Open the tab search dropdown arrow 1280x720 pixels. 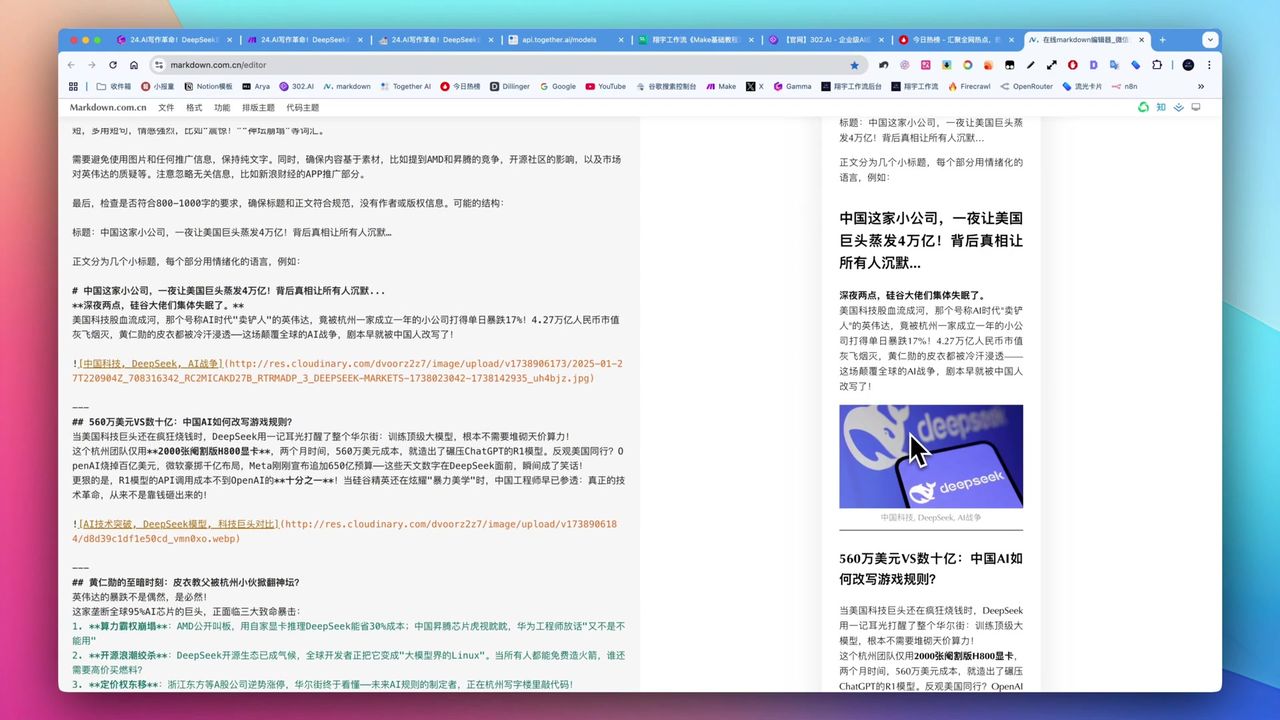(x=1210, y=39)
